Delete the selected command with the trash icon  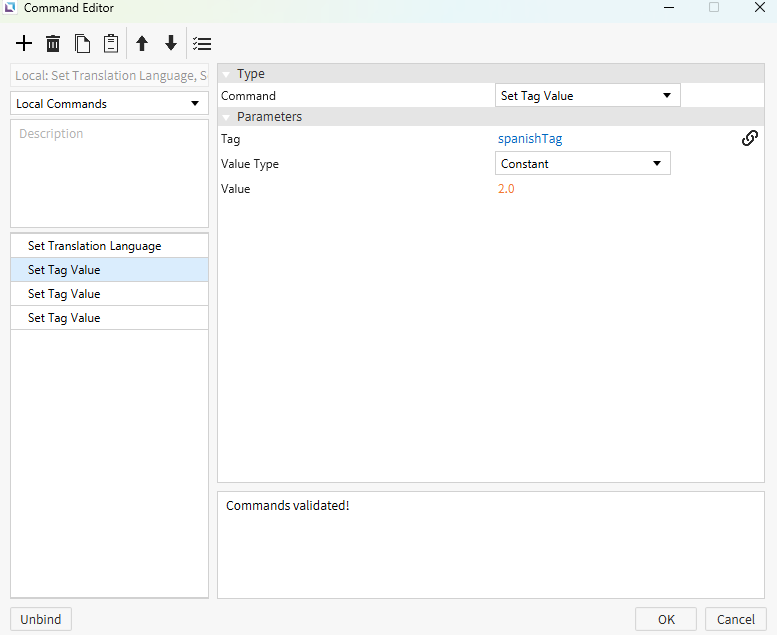point(53,44)
